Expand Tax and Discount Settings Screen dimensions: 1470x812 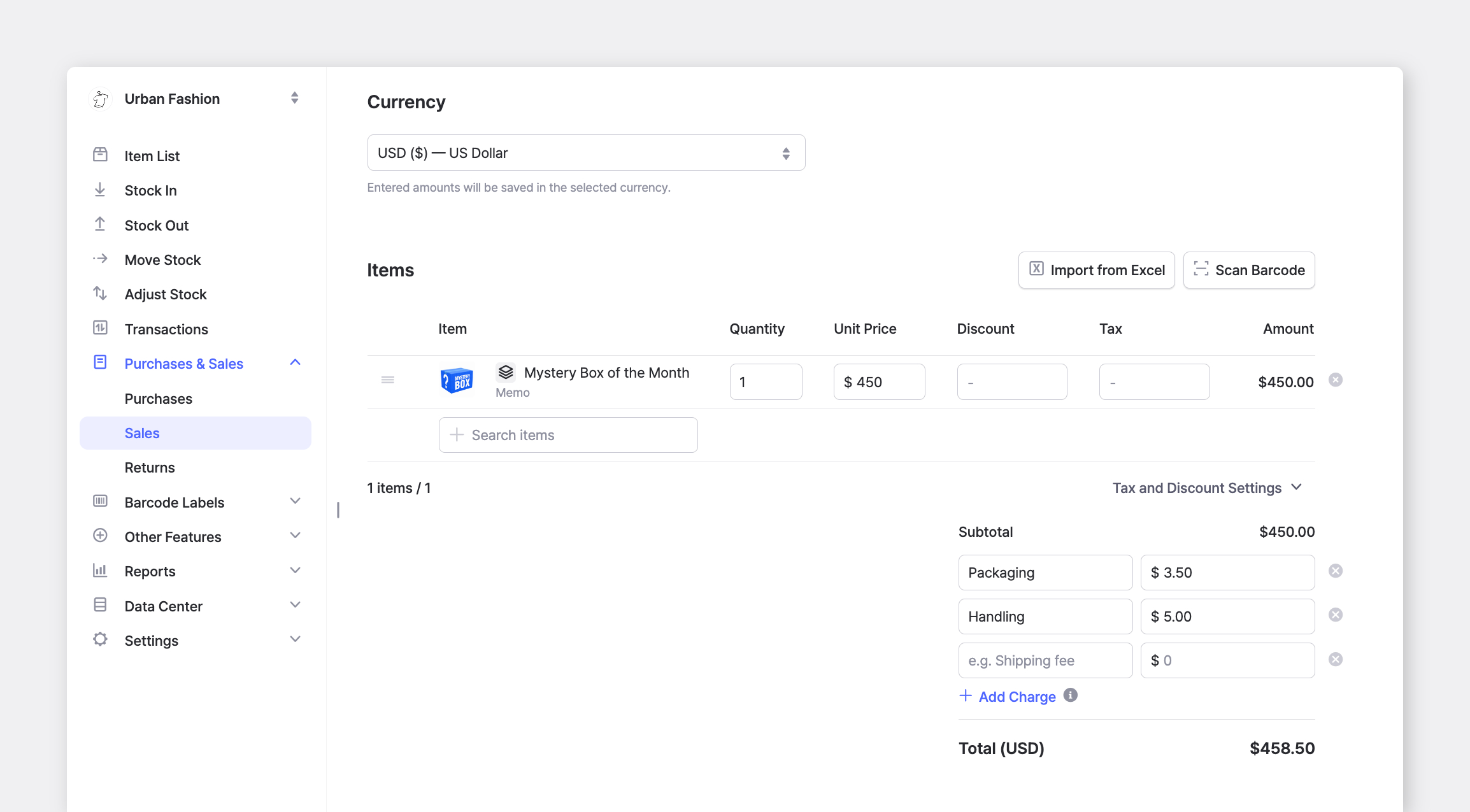[1207, 488]
